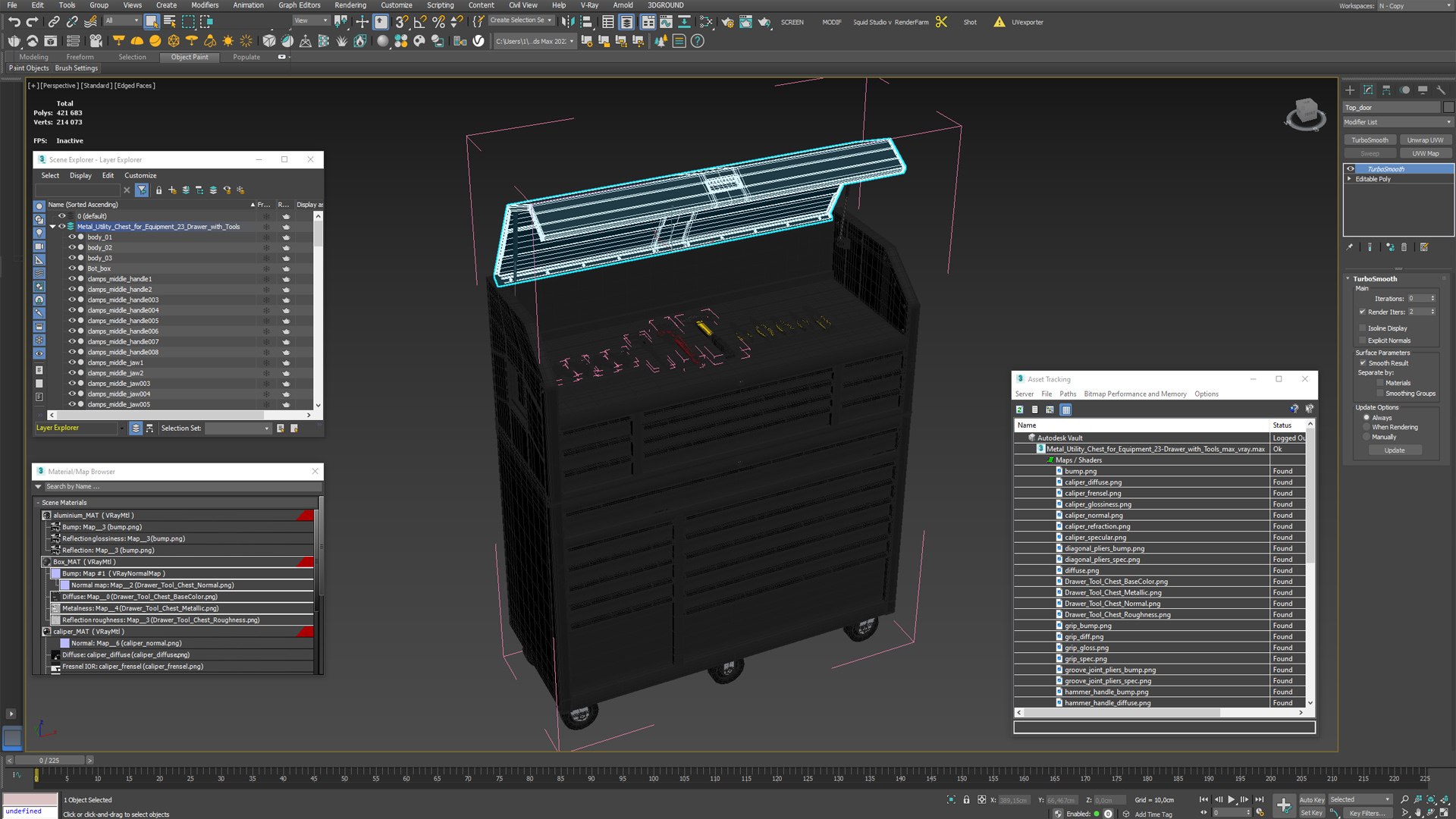Click the Top_door object color swatch
The image size is (1456, 819).
tap(1449, 108)
